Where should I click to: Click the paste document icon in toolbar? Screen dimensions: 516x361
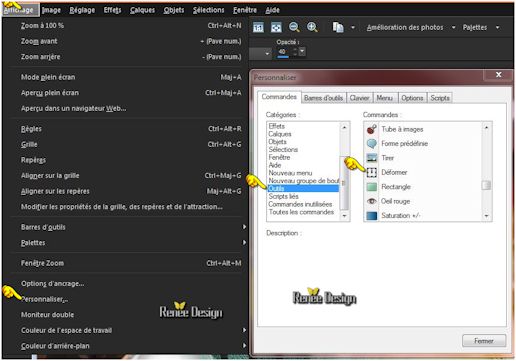[x=338, y=27]
